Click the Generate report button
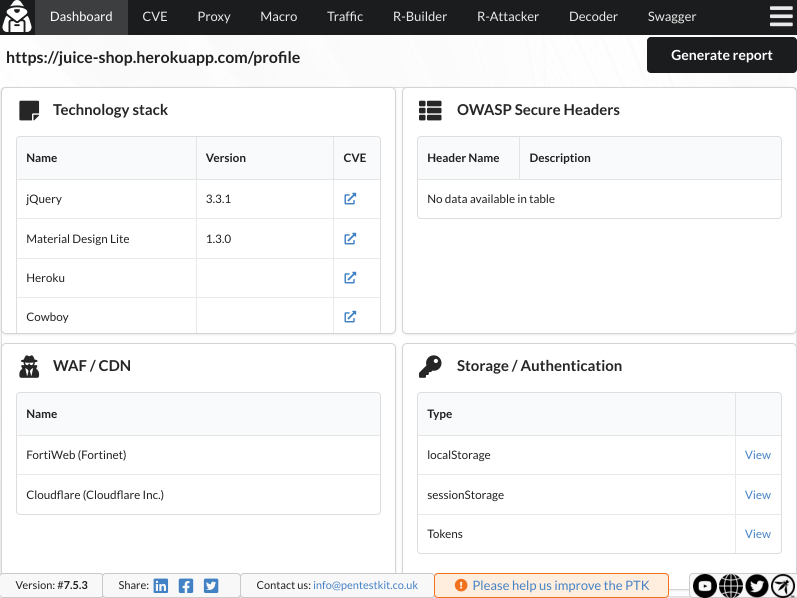This screenshot has width=797, height=598. (722, 55)
